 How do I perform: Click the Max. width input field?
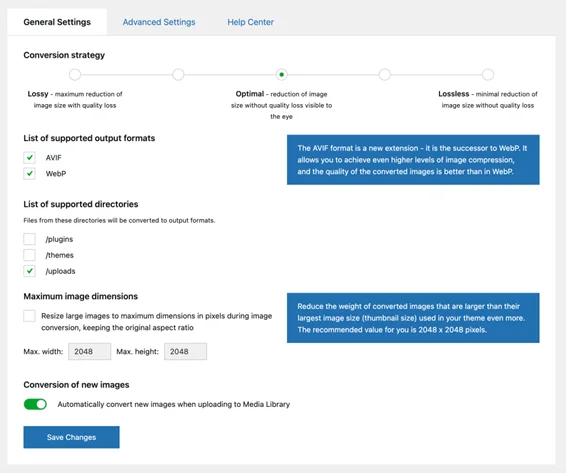[x=90, y=351]
